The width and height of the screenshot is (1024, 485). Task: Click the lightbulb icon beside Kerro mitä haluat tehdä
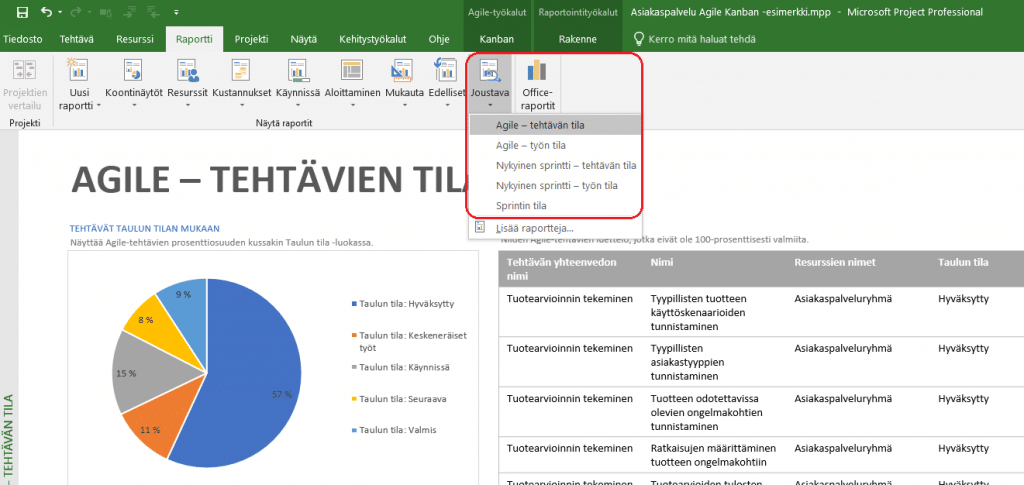pos(638,39)
